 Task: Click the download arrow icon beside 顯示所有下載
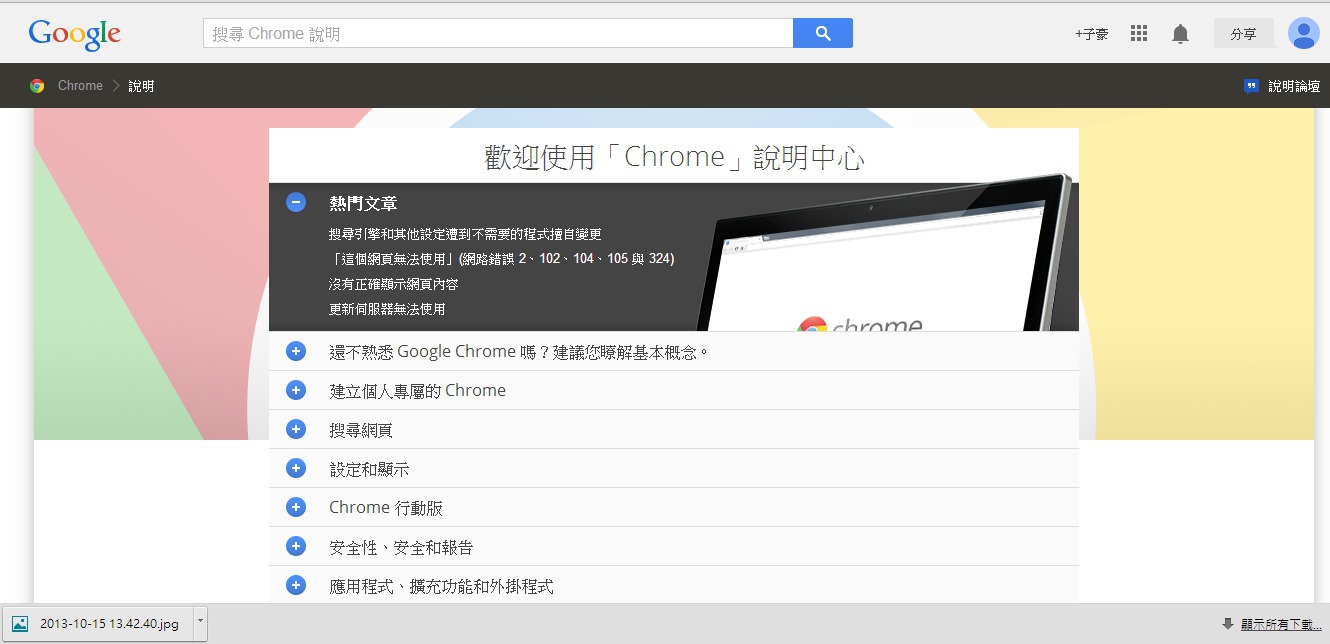[1228, 624]
